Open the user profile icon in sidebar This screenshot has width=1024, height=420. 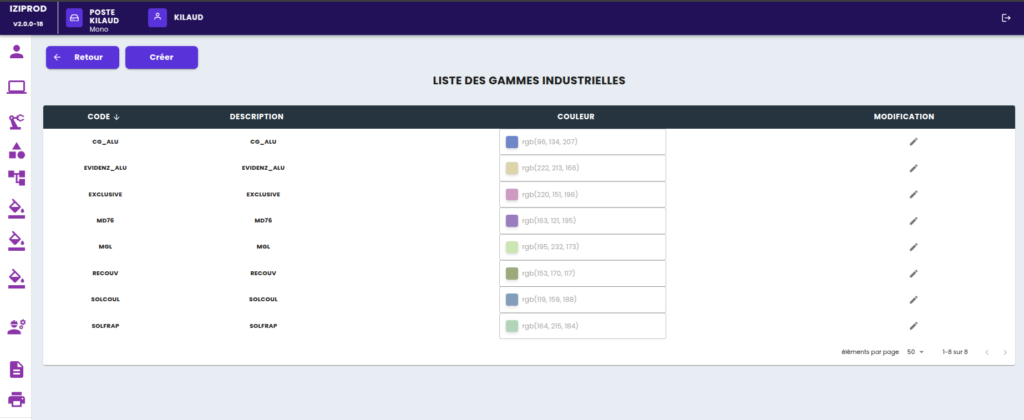[x=16, y=52]
